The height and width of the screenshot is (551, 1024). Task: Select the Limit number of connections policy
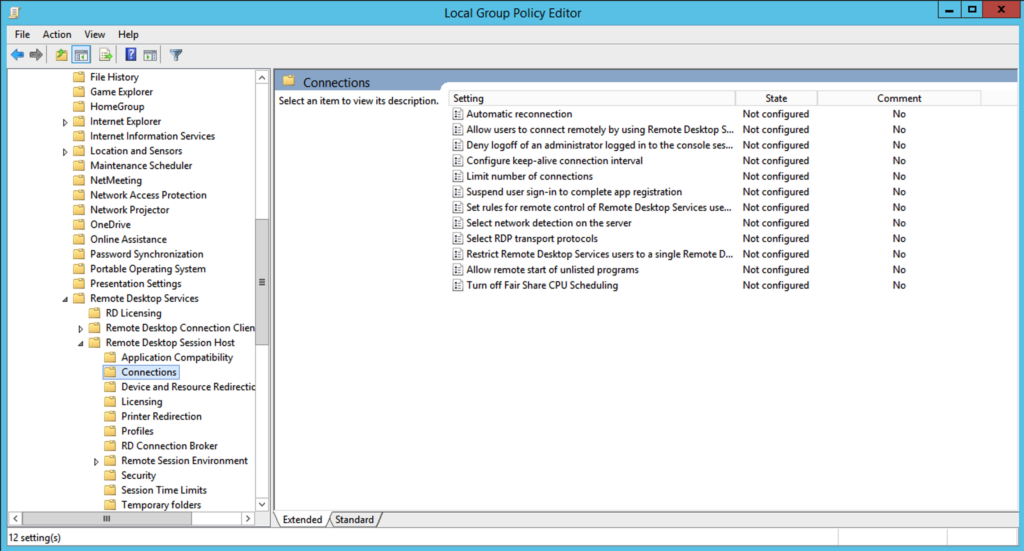[x=529, y=177]
